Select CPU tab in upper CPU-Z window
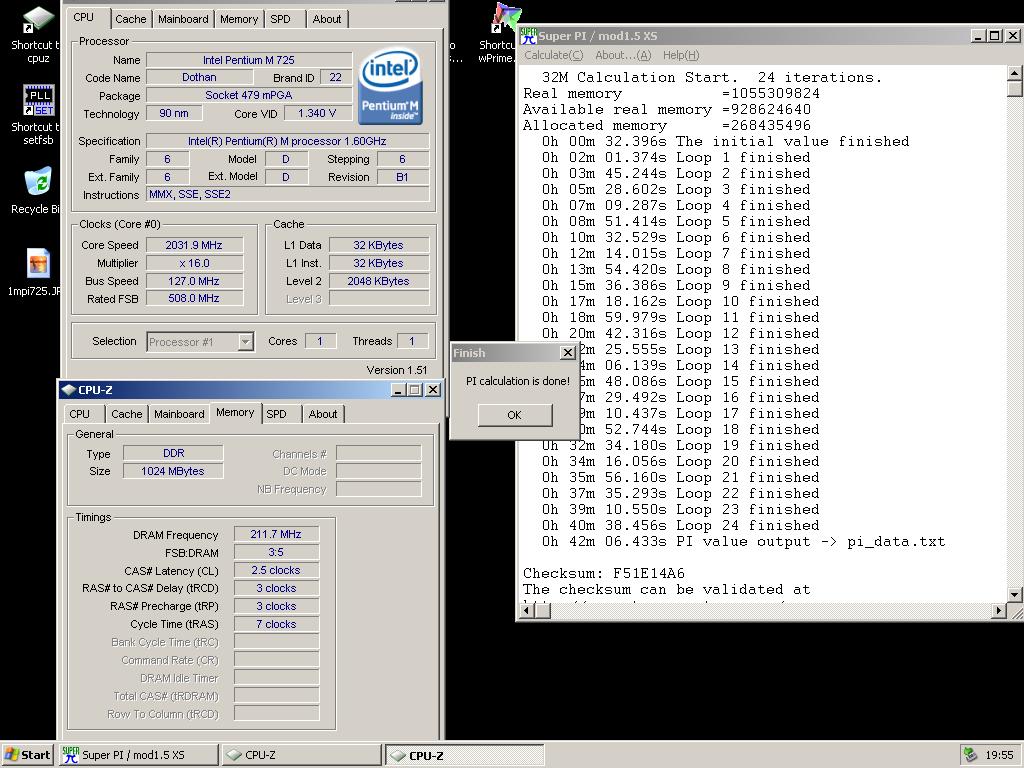This screenshot has height=768, width=1024. 84,18
